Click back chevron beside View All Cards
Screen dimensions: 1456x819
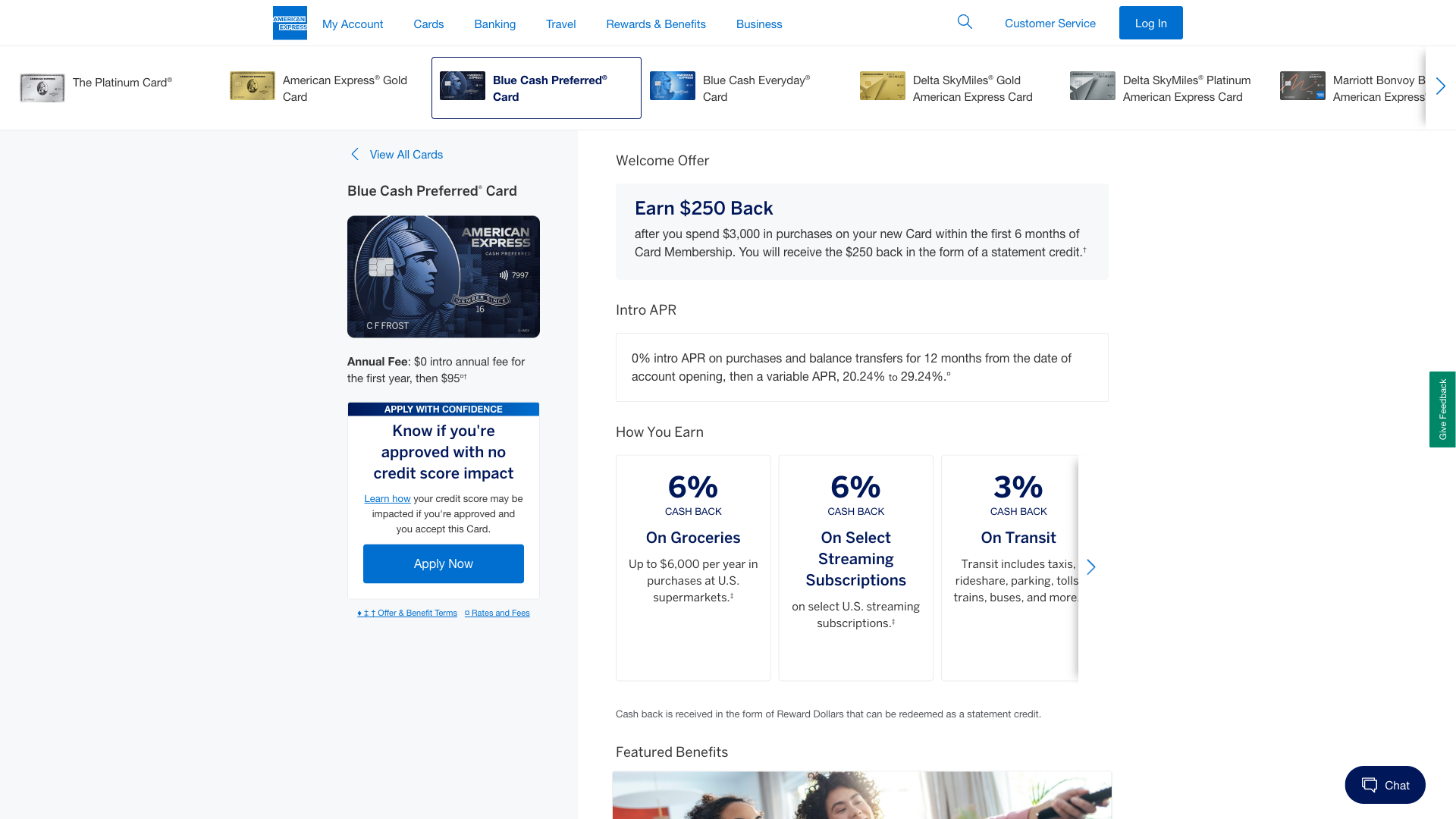click(355, 154)
